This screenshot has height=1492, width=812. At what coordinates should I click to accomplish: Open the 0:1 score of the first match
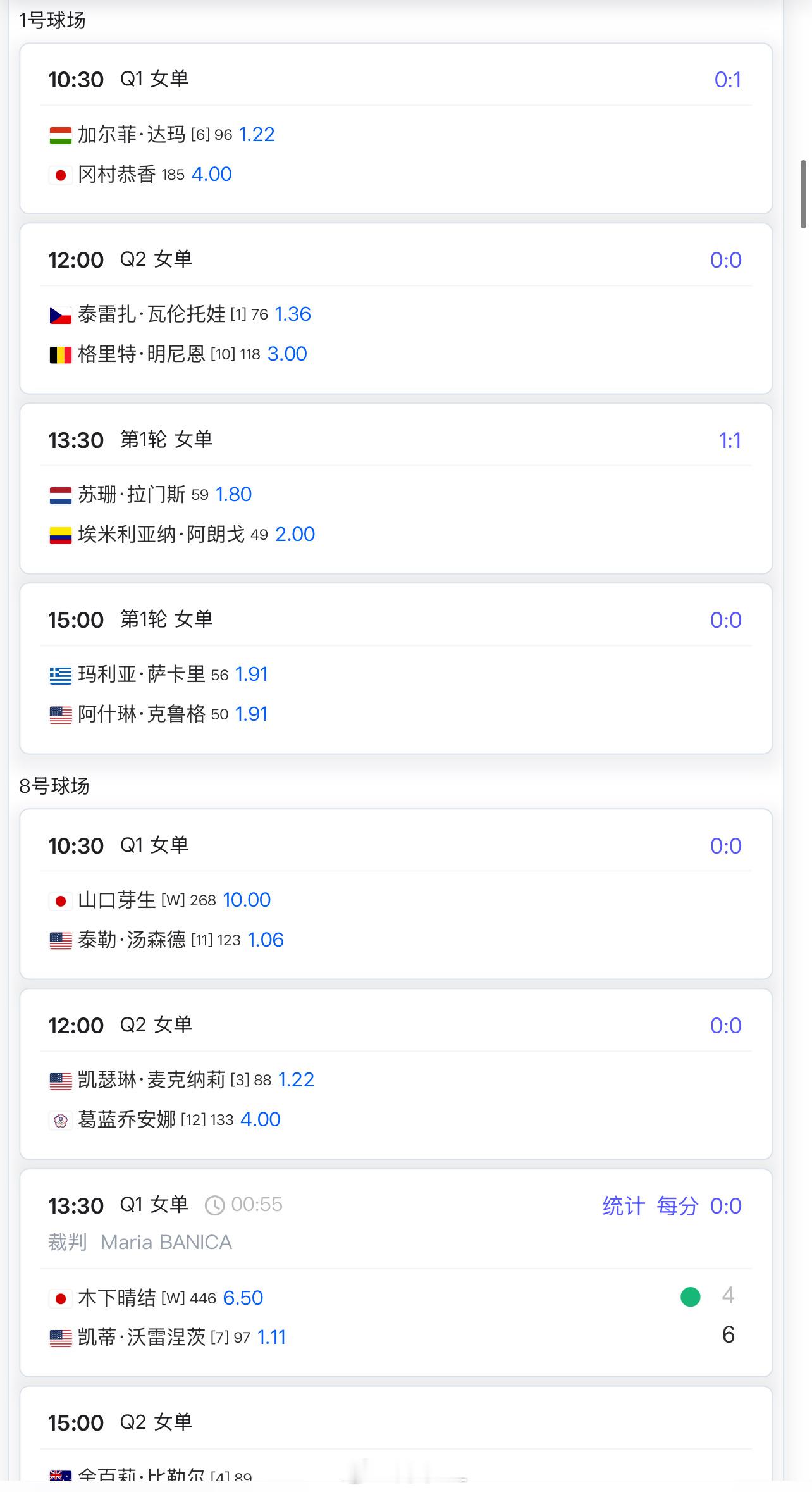click(727, 80)
